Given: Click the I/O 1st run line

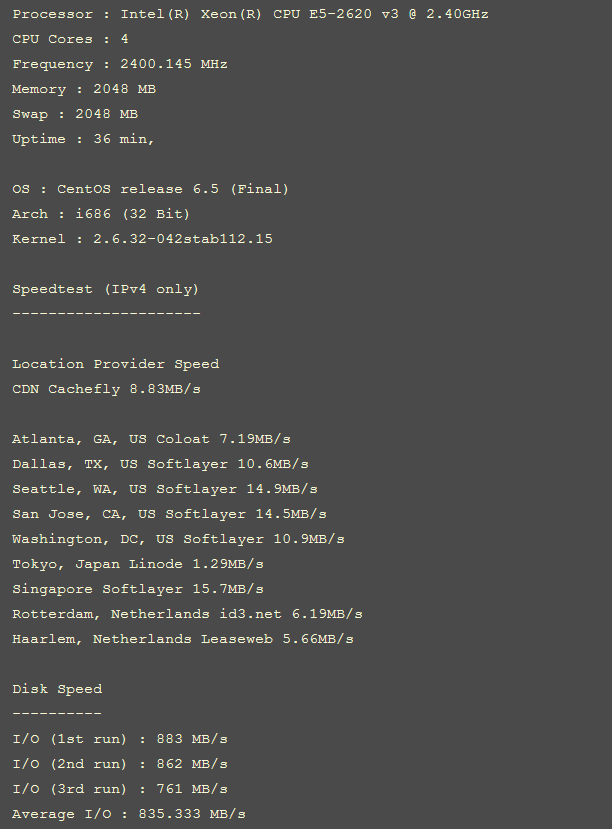Looking at the screenshot, I should coord(120,739).
